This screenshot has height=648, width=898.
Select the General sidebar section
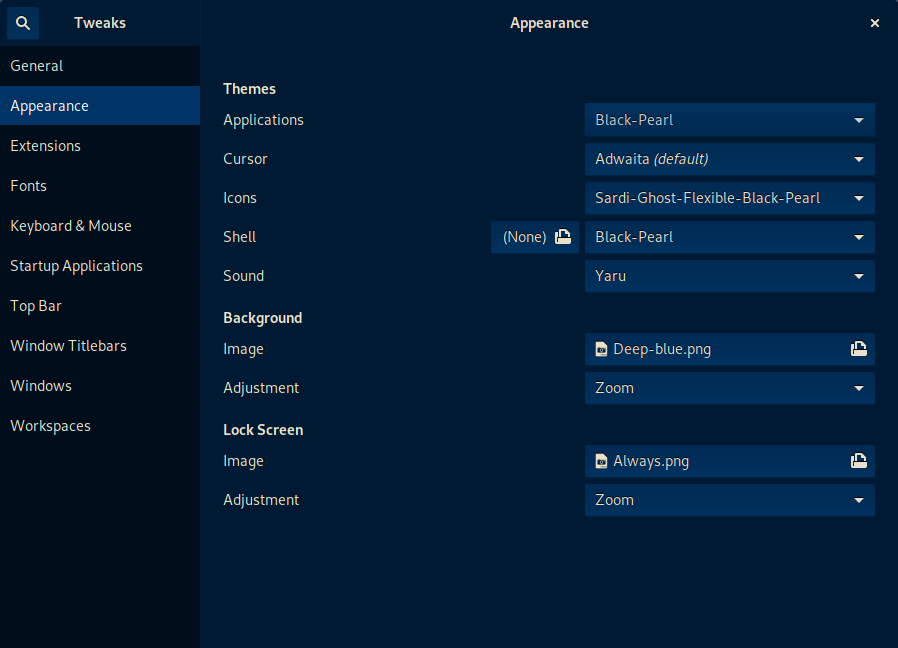(x=100, y=66)
